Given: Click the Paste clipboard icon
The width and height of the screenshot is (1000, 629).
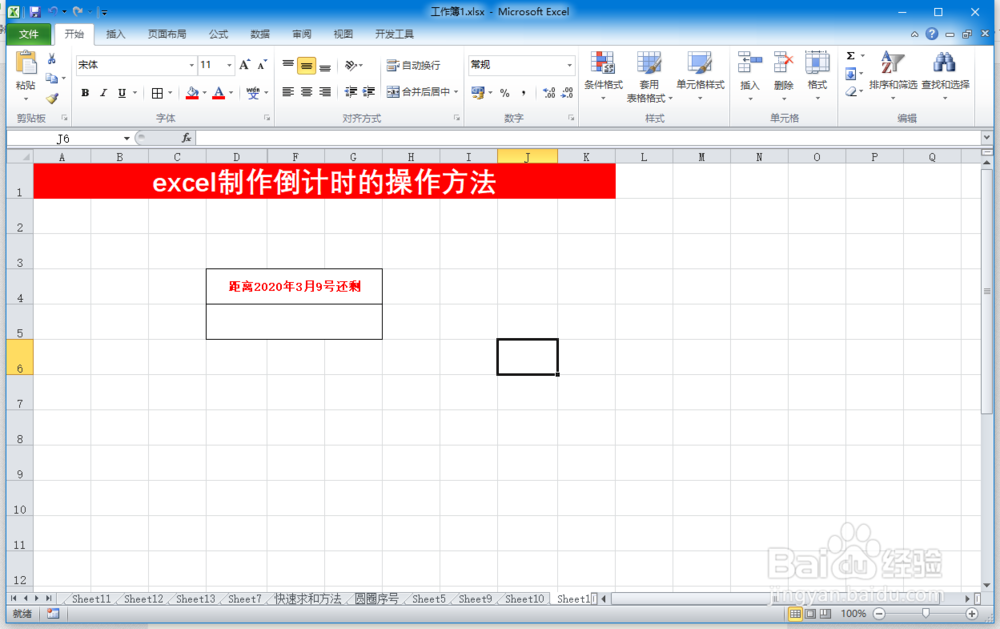Looking at the screenshot, I should click(26, 63).
